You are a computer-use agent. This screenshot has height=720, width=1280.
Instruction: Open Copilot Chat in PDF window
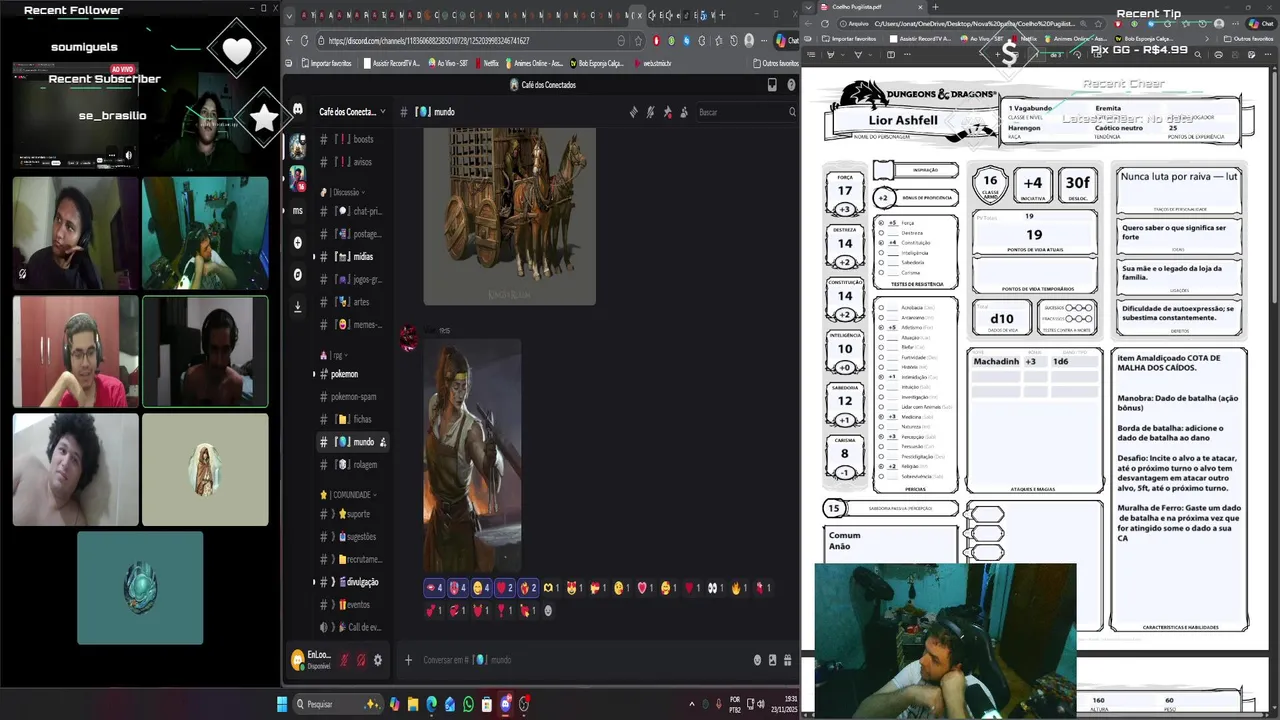click(1259, 23)
